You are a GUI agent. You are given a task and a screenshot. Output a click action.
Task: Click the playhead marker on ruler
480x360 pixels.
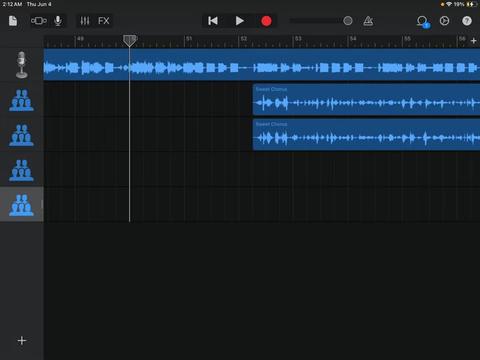[x=129, y=41]
